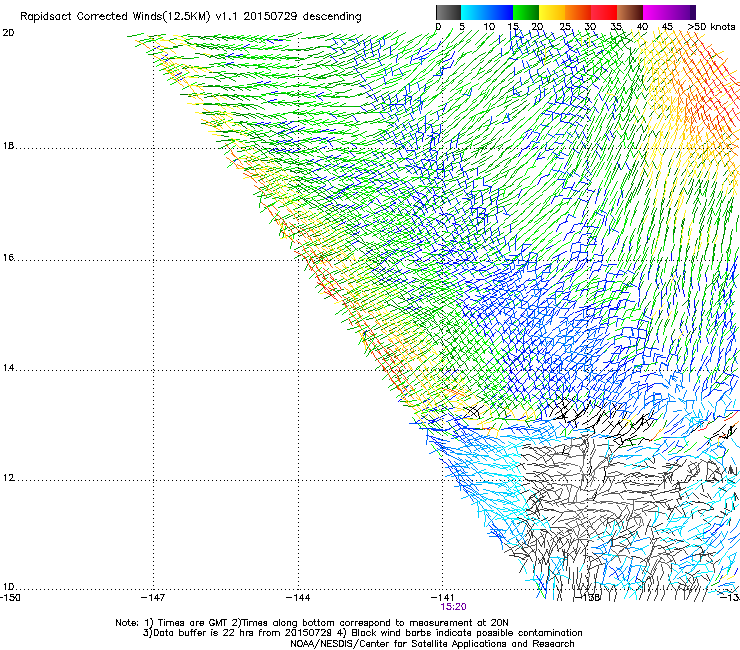Screen dimensions: 740x650
Task: Click the longitude label -141
Action: coord(443,598)
